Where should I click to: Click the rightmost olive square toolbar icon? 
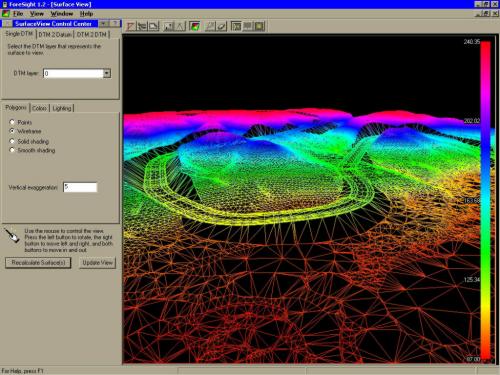259,26
